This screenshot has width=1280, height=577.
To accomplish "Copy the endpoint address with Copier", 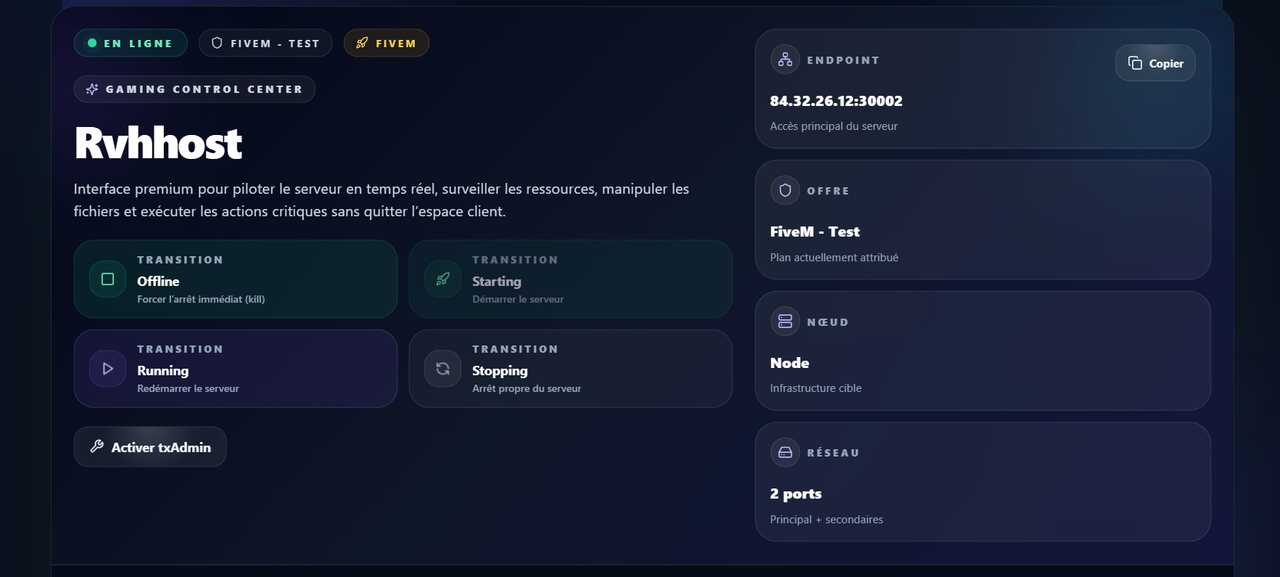I will [x=1155, y=63].
